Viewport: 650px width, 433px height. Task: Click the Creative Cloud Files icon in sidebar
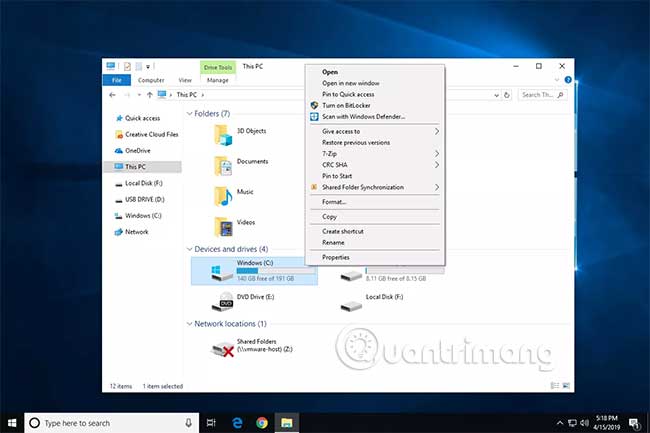click(119, 135)
